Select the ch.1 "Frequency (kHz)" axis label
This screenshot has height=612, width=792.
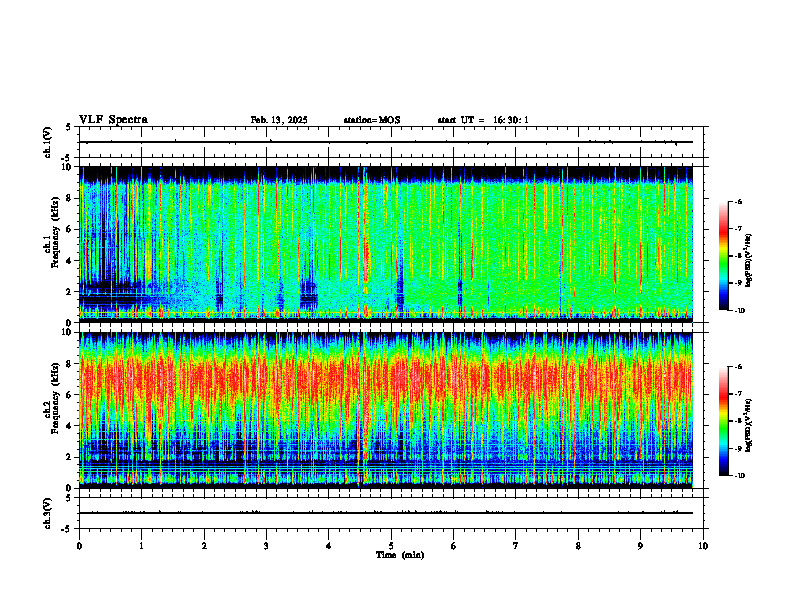click(55, 231)
